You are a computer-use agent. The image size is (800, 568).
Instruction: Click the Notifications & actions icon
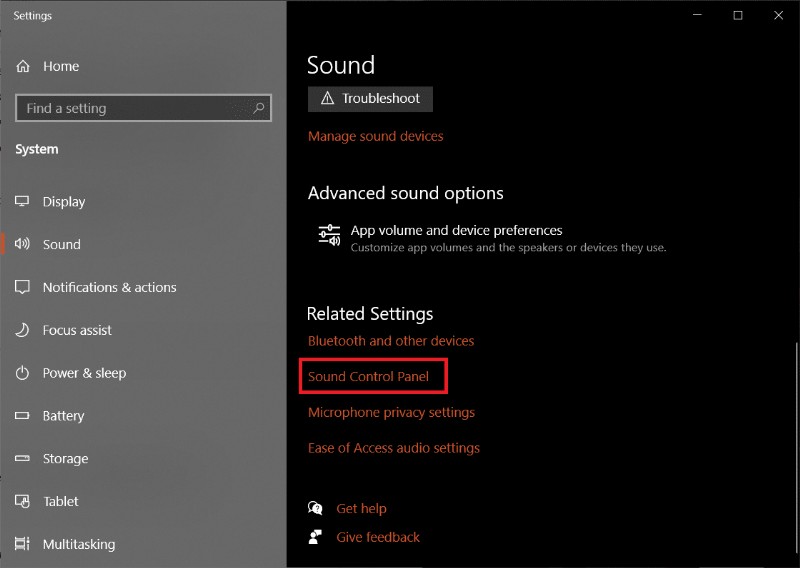point(22,287)
